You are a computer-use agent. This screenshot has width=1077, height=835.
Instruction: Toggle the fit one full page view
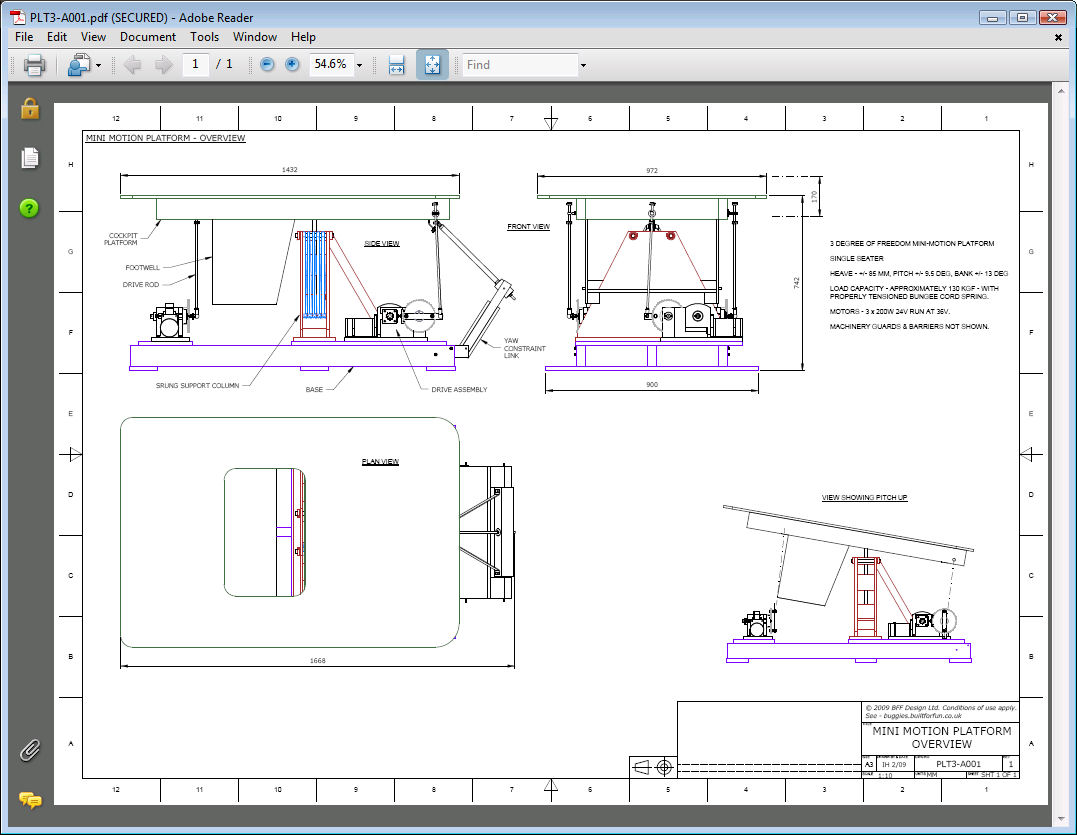[432, 65]
